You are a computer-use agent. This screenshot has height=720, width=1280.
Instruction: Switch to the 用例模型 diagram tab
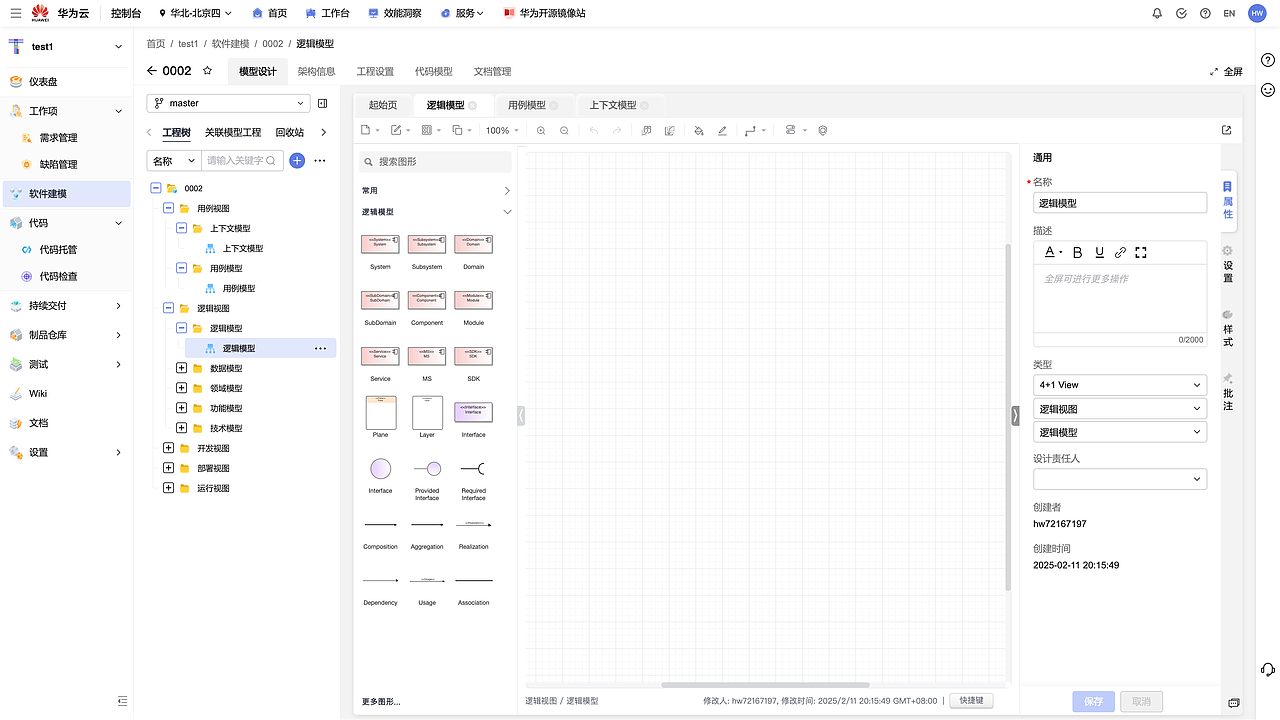pyautogui.click(x=526, y=105)
